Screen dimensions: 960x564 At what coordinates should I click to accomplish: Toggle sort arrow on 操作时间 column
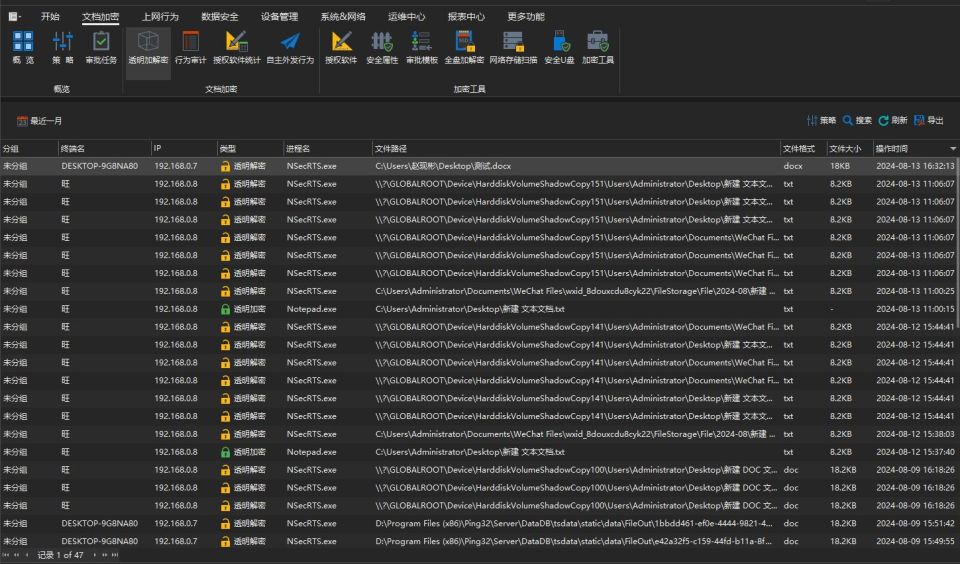point(953,149)
